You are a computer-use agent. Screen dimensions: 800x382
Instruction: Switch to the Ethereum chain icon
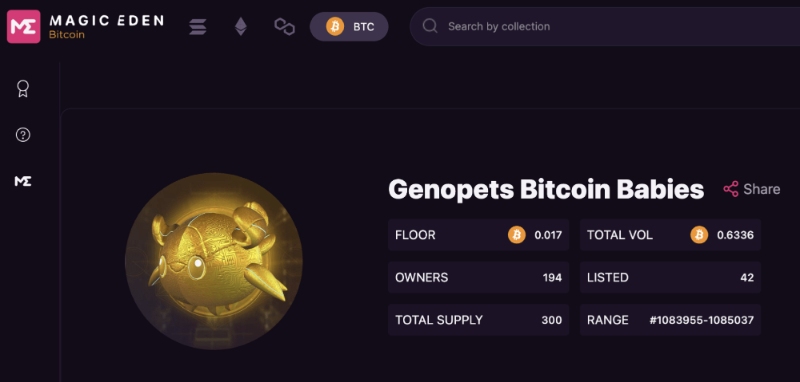pyautogui.click(x=241, y=27)
